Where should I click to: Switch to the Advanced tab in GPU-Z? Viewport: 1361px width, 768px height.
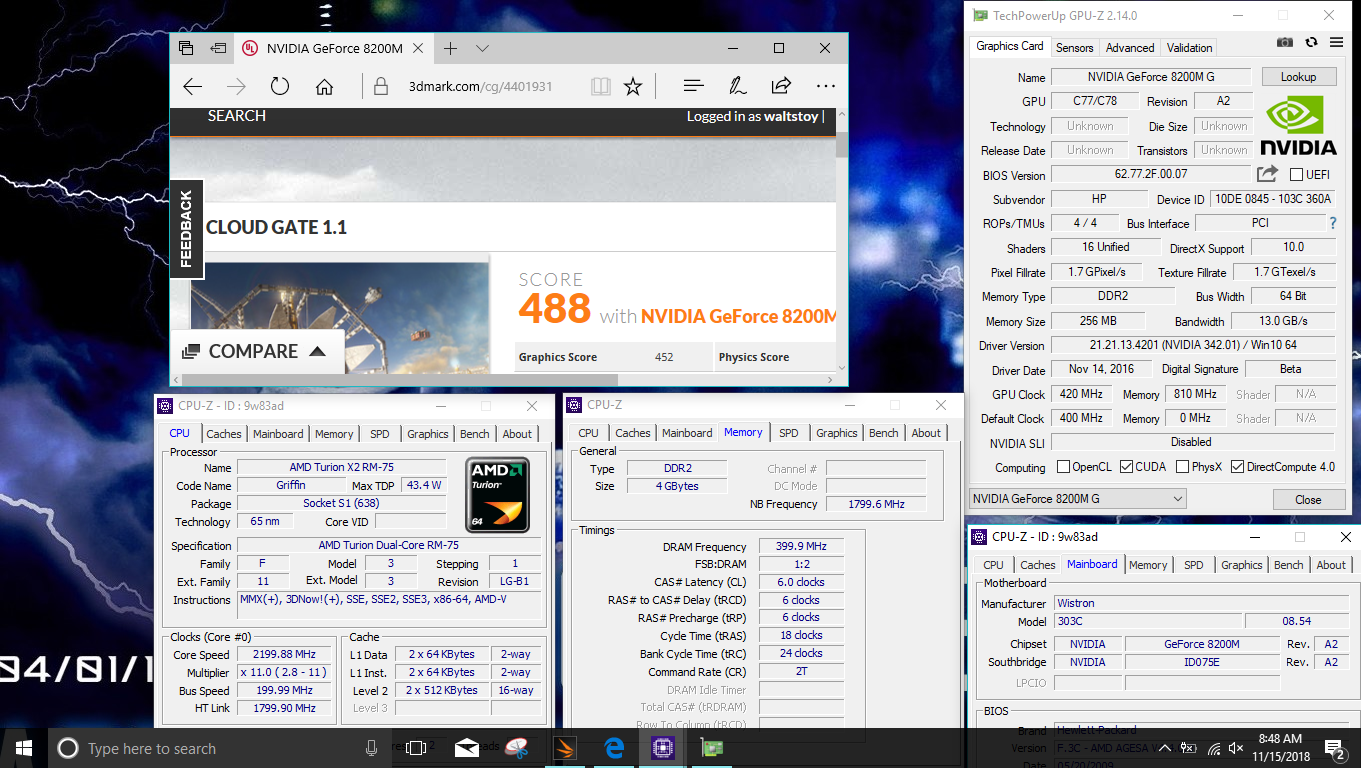[x=1130, y=47]
